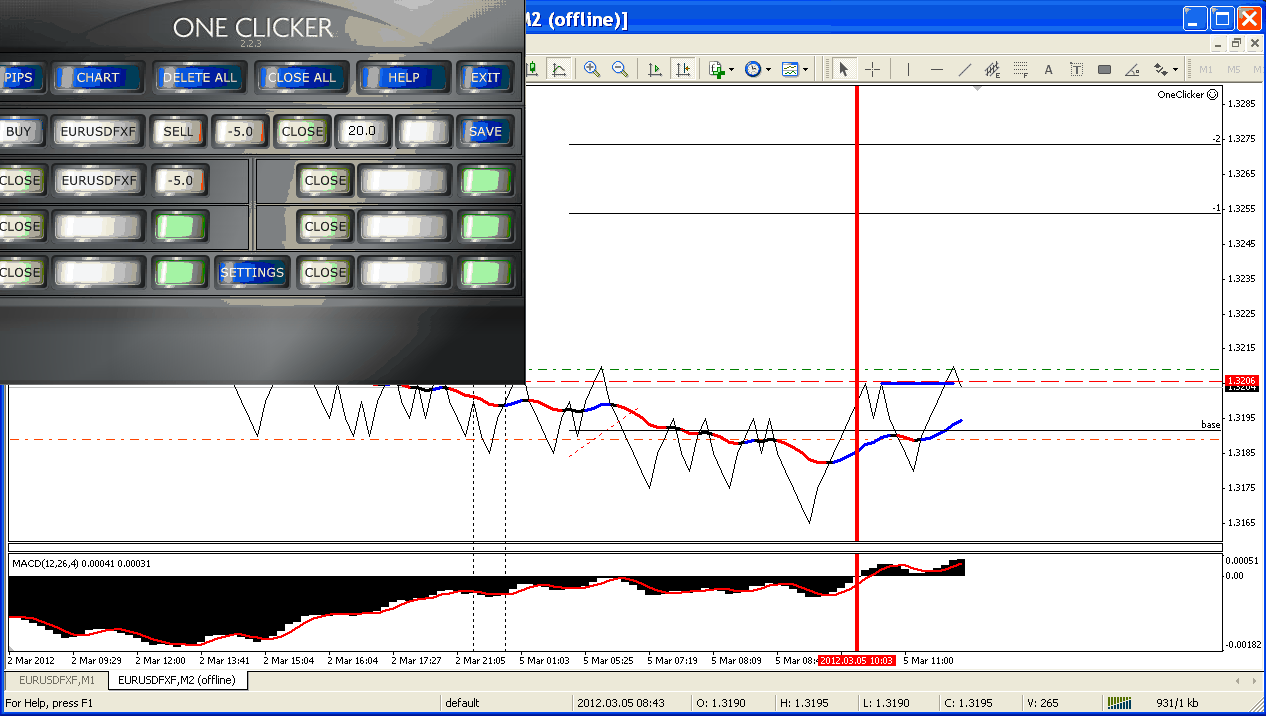Click the green swatch next to SETTINGS
The image size is (1268, 716).
coord(180,272)
